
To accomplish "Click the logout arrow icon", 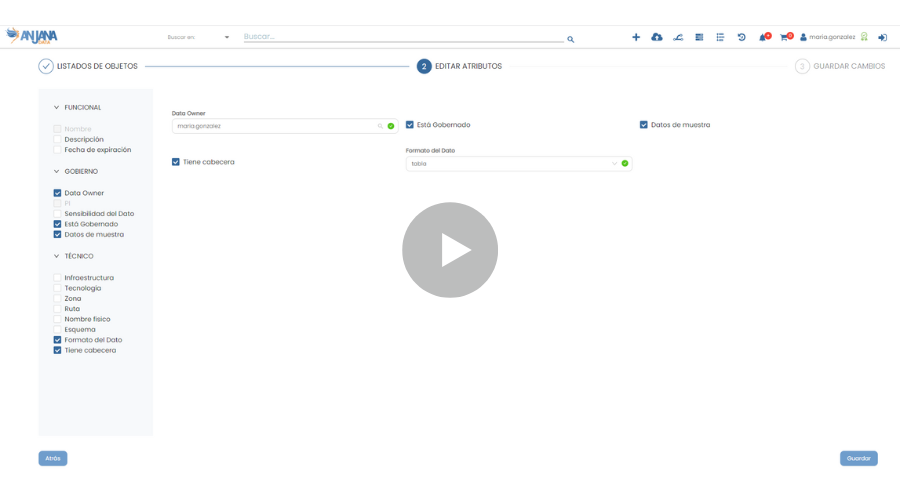I will pyautogui.click(x=882, y=37).
